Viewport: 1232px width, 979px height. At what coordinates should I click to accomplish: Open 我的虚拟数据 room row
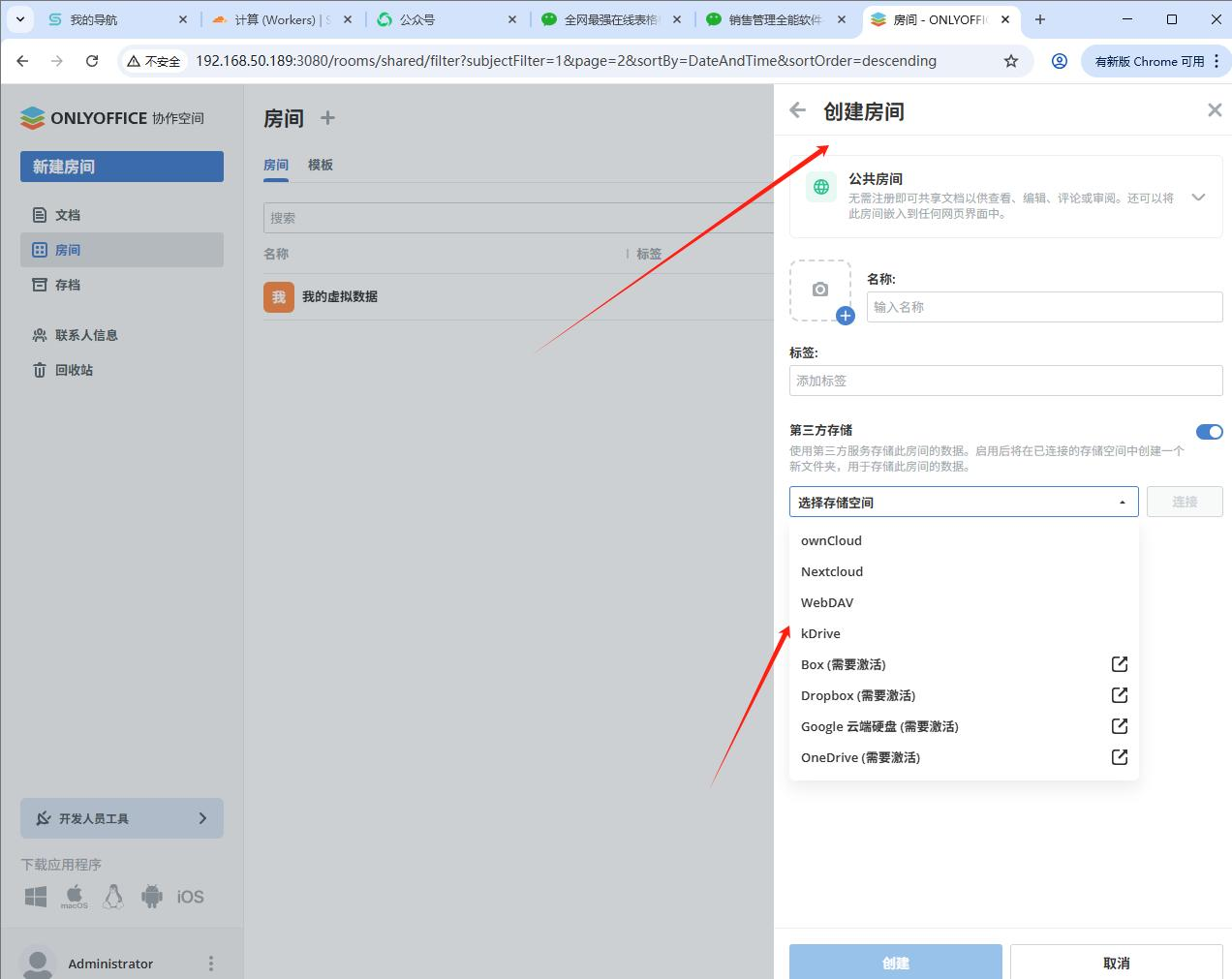point(518,296)
